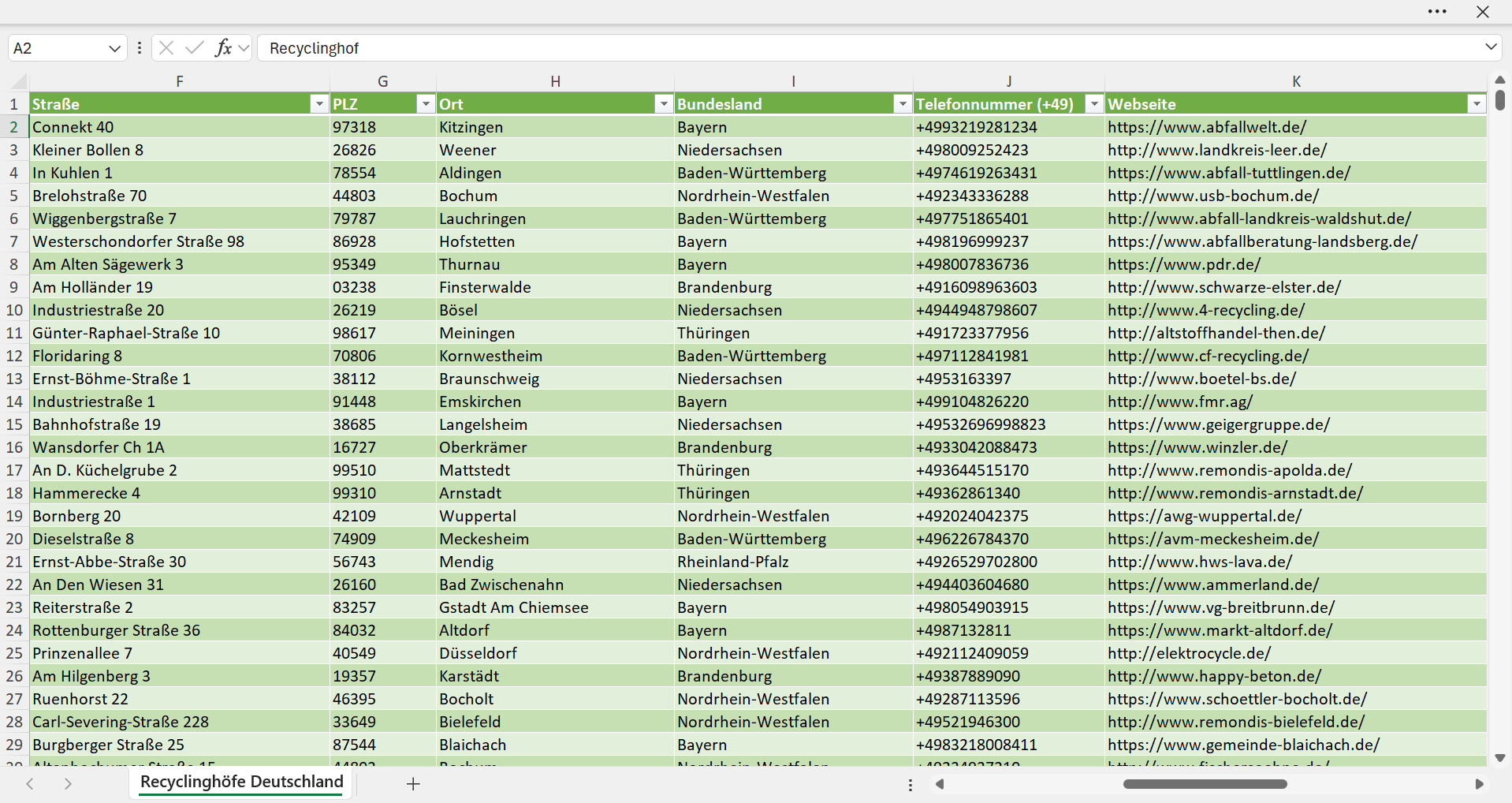Select row 12 header

pos(14,356)
